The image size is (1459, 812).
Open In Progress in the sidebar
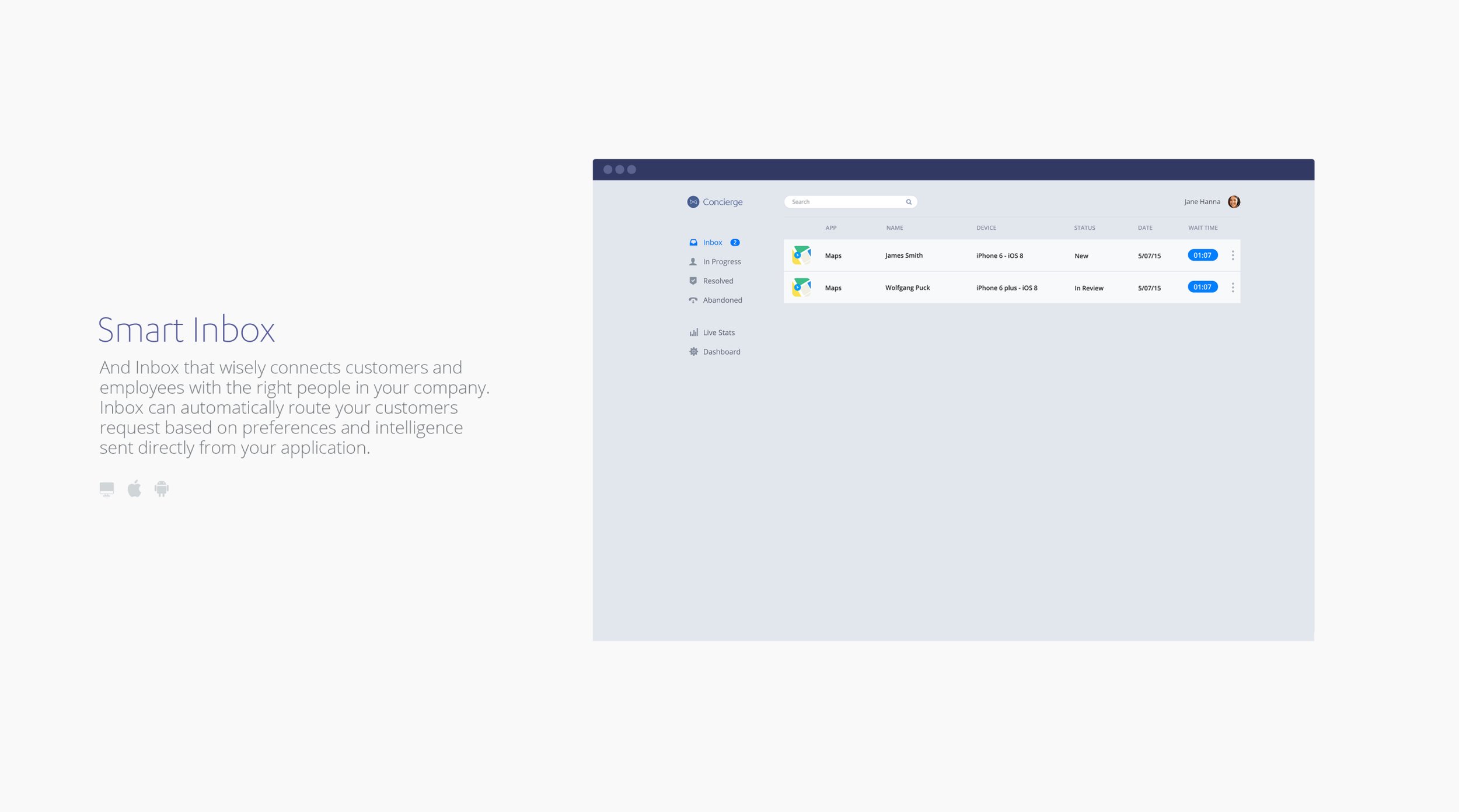721,262
